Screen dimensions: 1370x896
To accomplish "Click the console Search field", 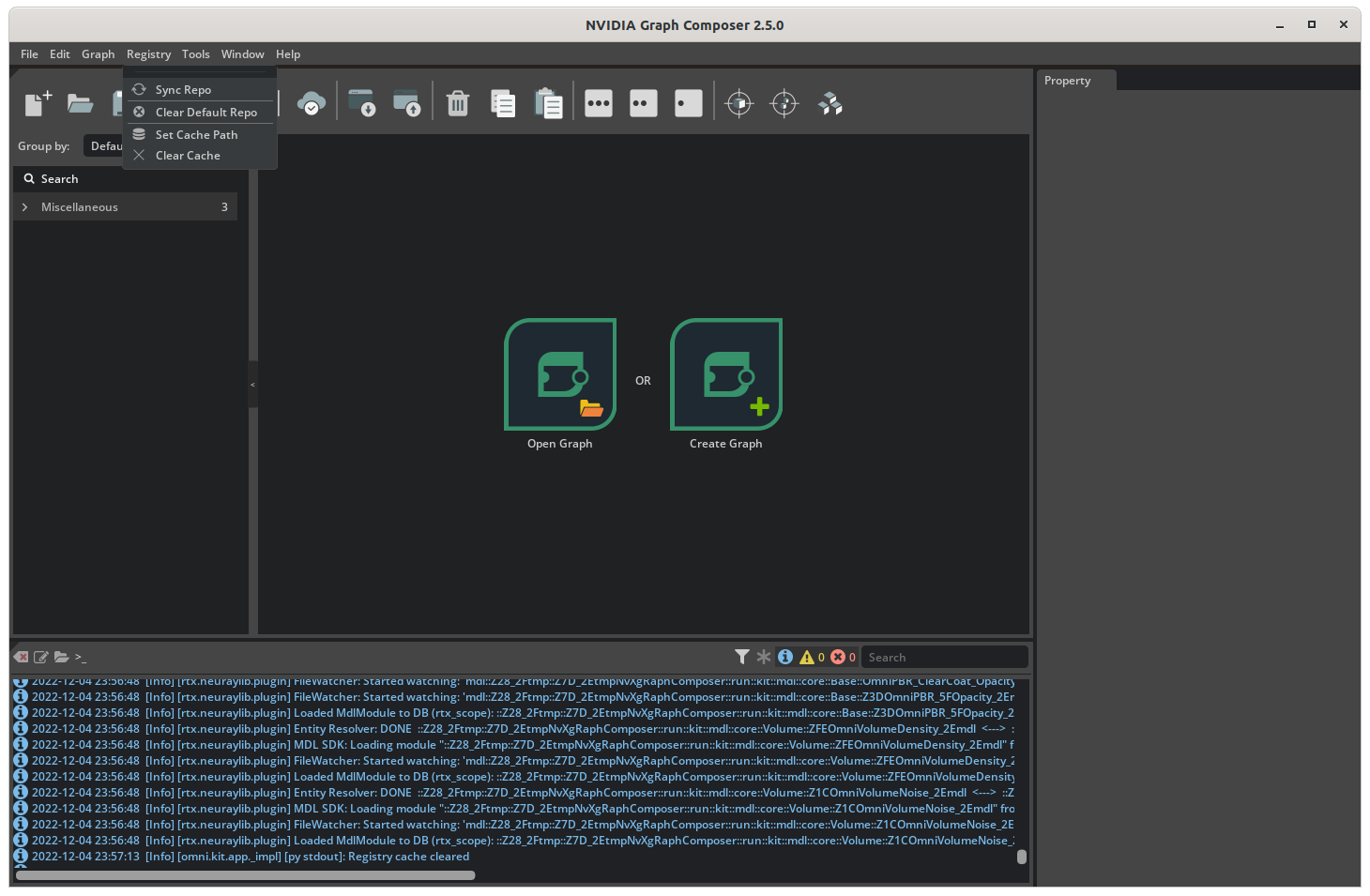I will [x=944, y=658].
